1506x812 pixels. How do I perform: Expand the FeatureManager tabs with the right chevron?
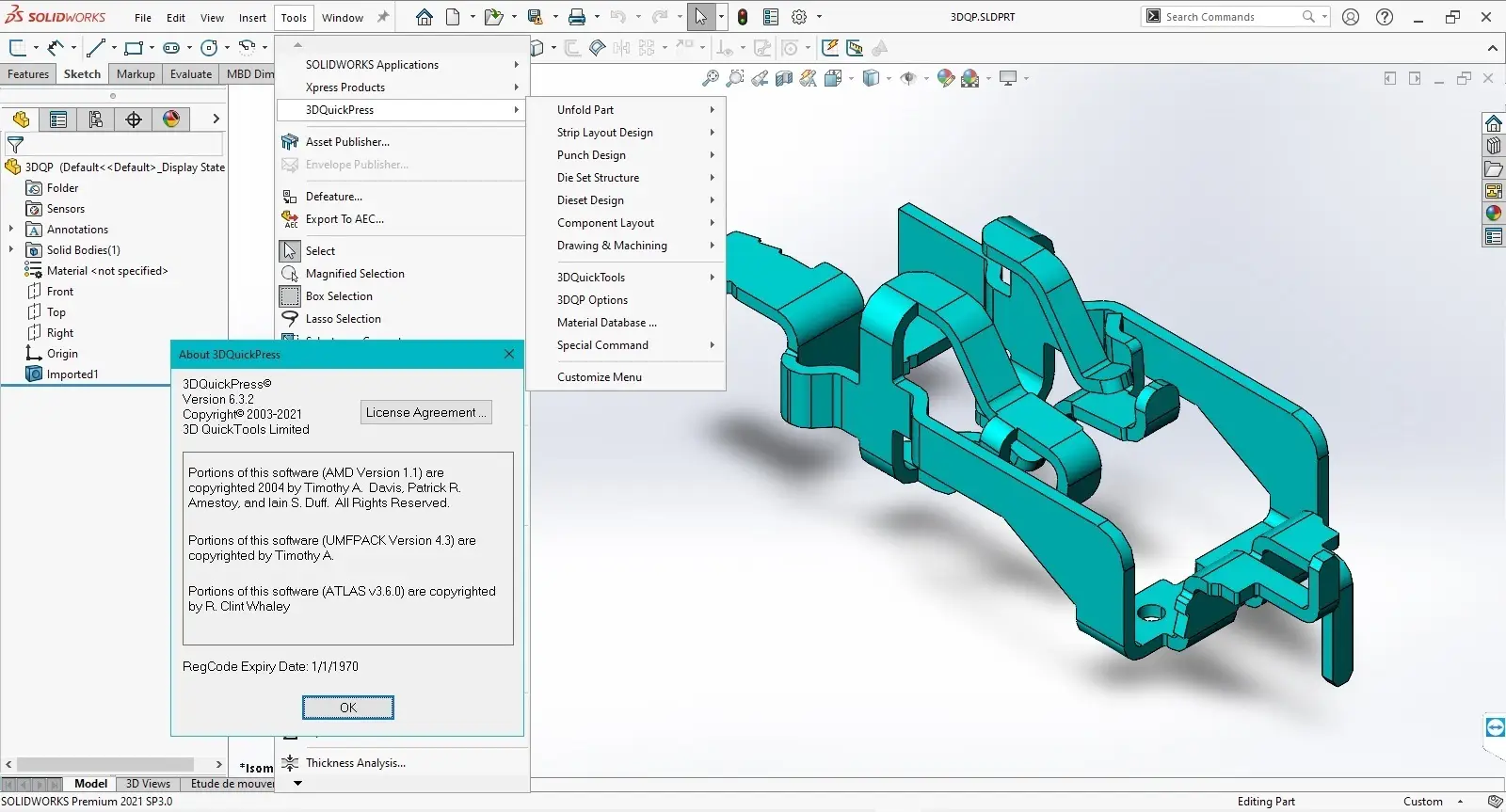(216, 119)
